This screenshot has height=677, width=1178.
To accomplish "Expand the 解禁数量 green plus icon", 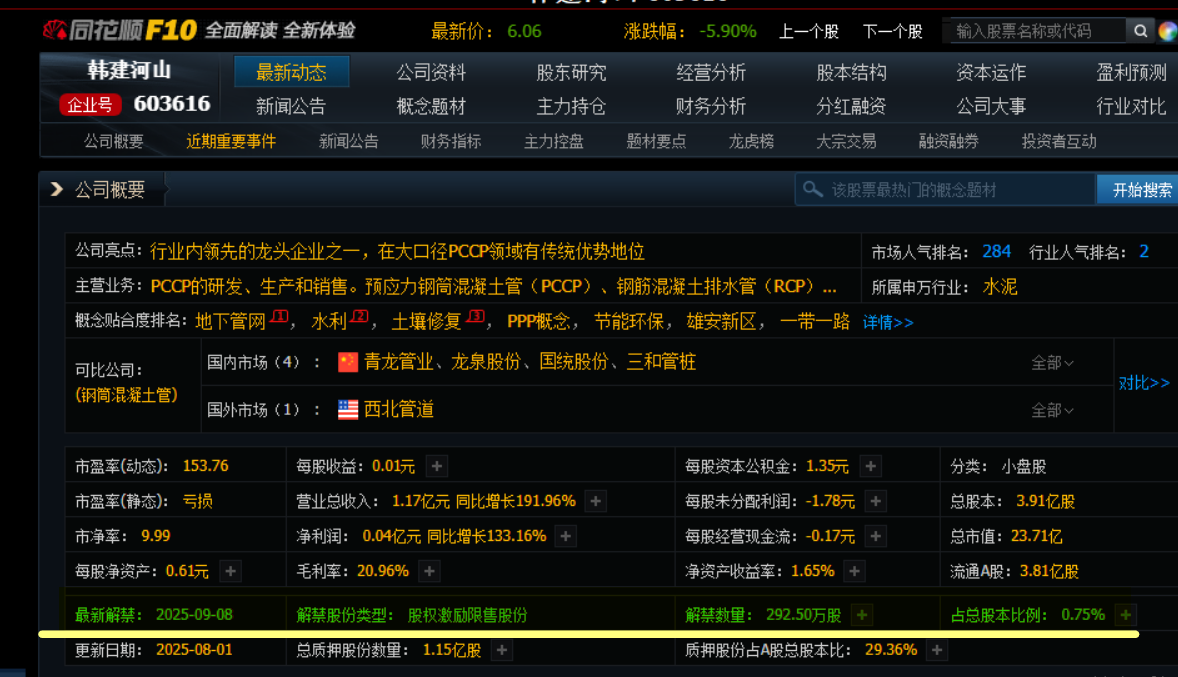I will point(862,615).
